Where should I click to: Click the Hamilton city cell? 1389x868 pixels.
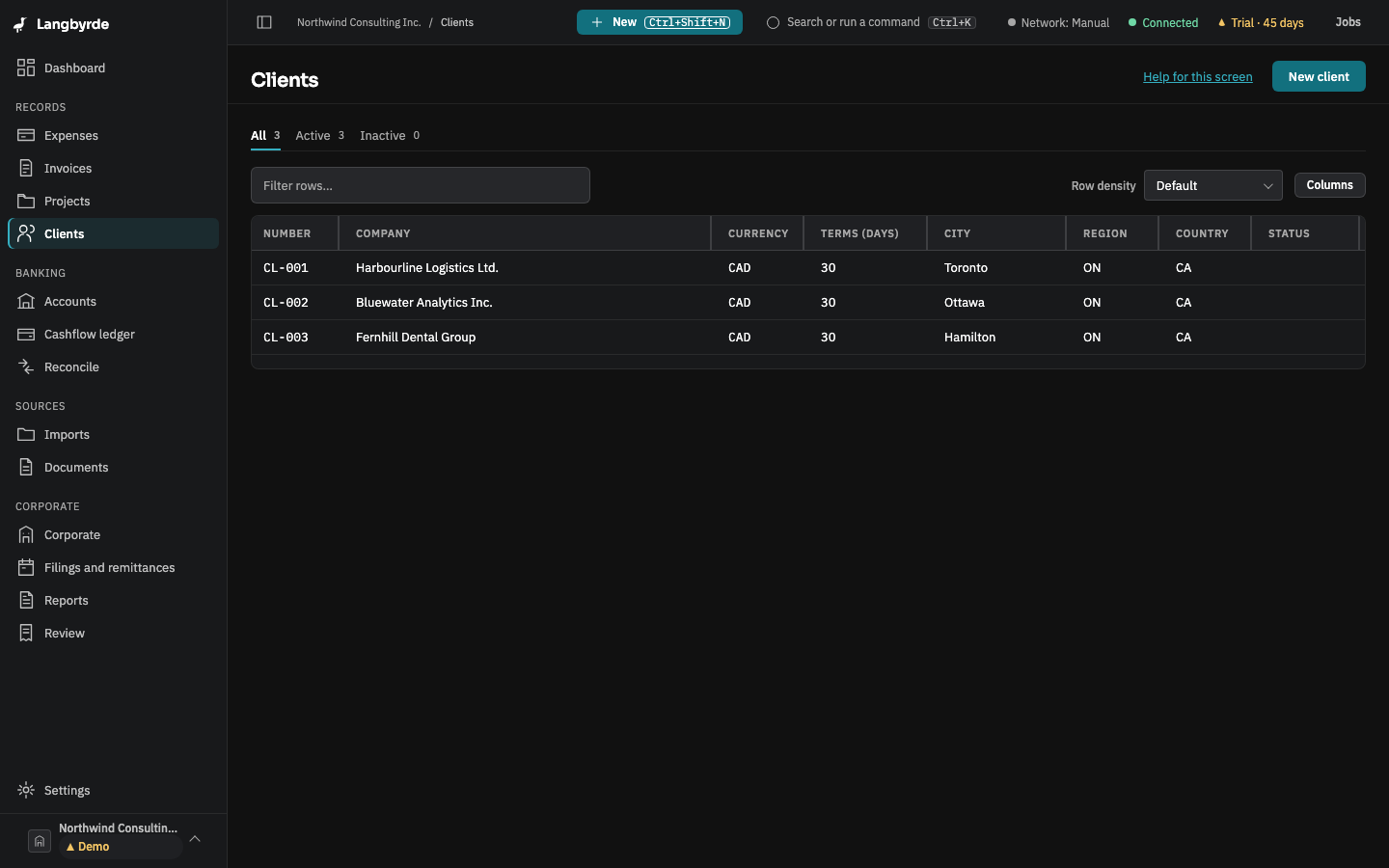[x=969, y=338]
